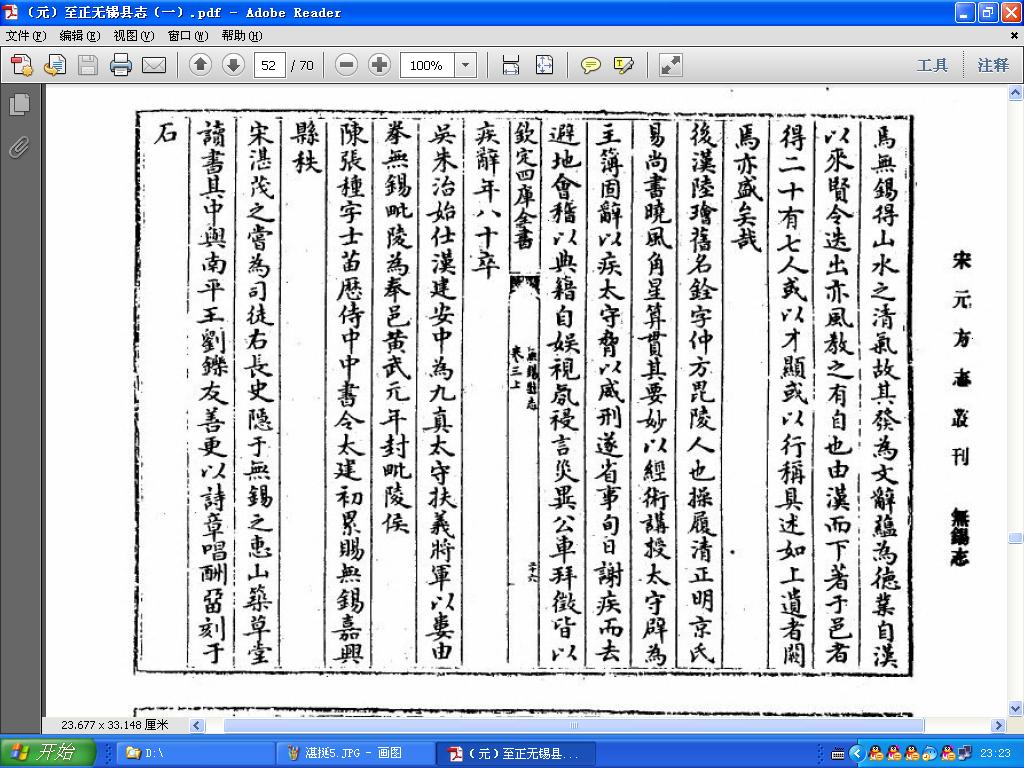This screenshot has width=1024, height=768.
Task: Open the 视图 menu
Action: coord(134,36)
